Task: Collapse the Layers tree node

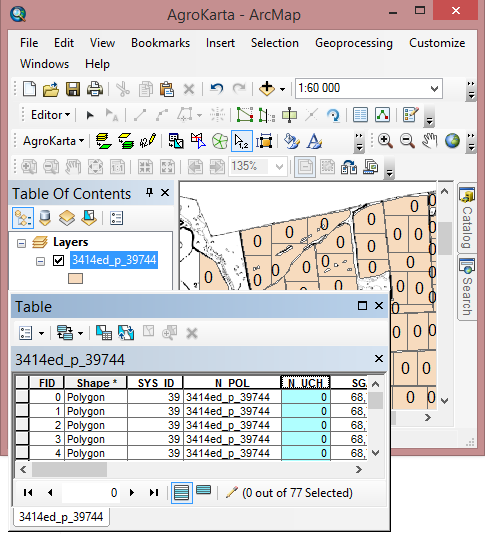Action: coord(21,244)
